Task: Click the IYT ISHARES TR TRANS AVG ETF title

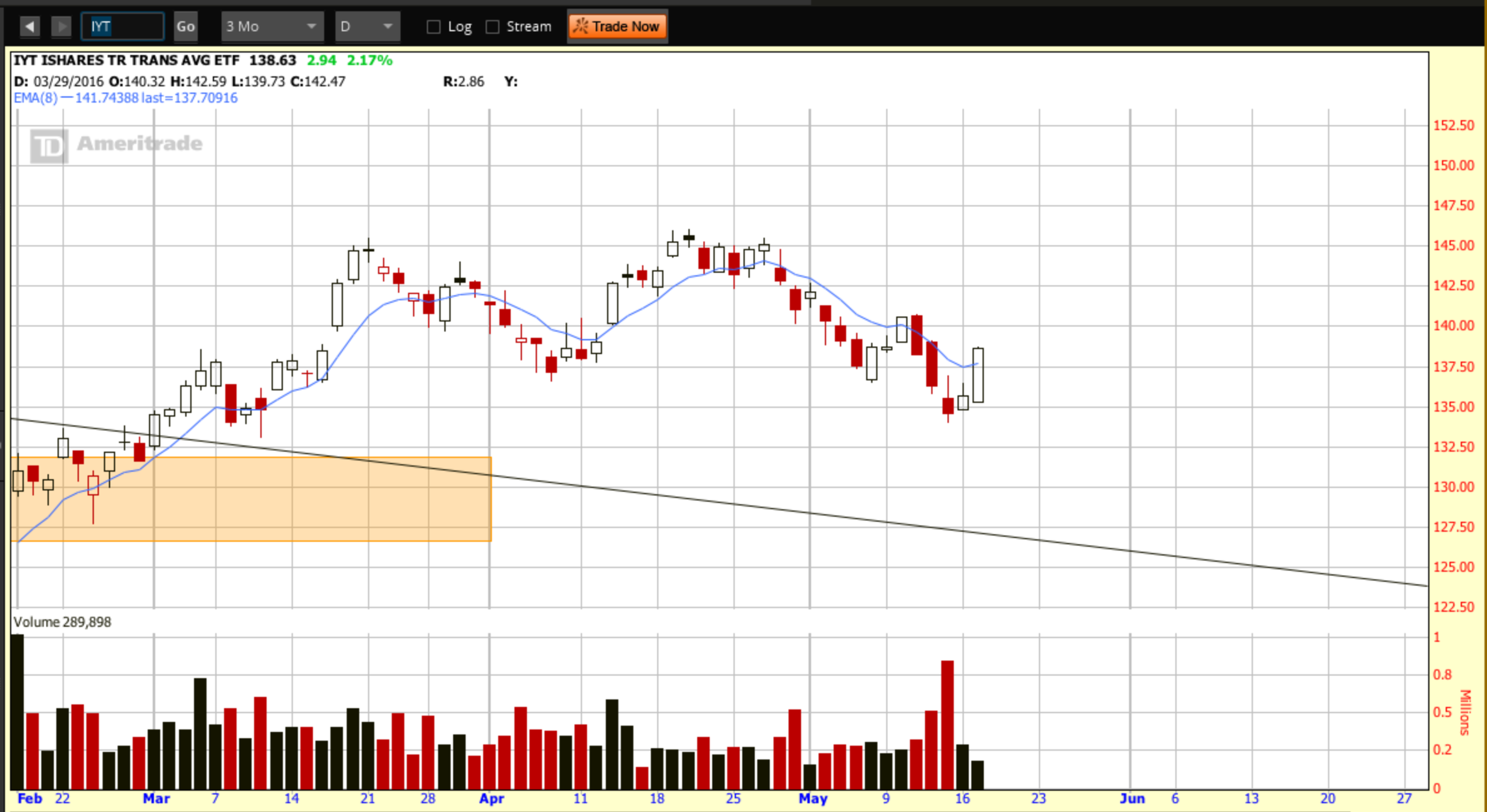Action: [126, 61]
